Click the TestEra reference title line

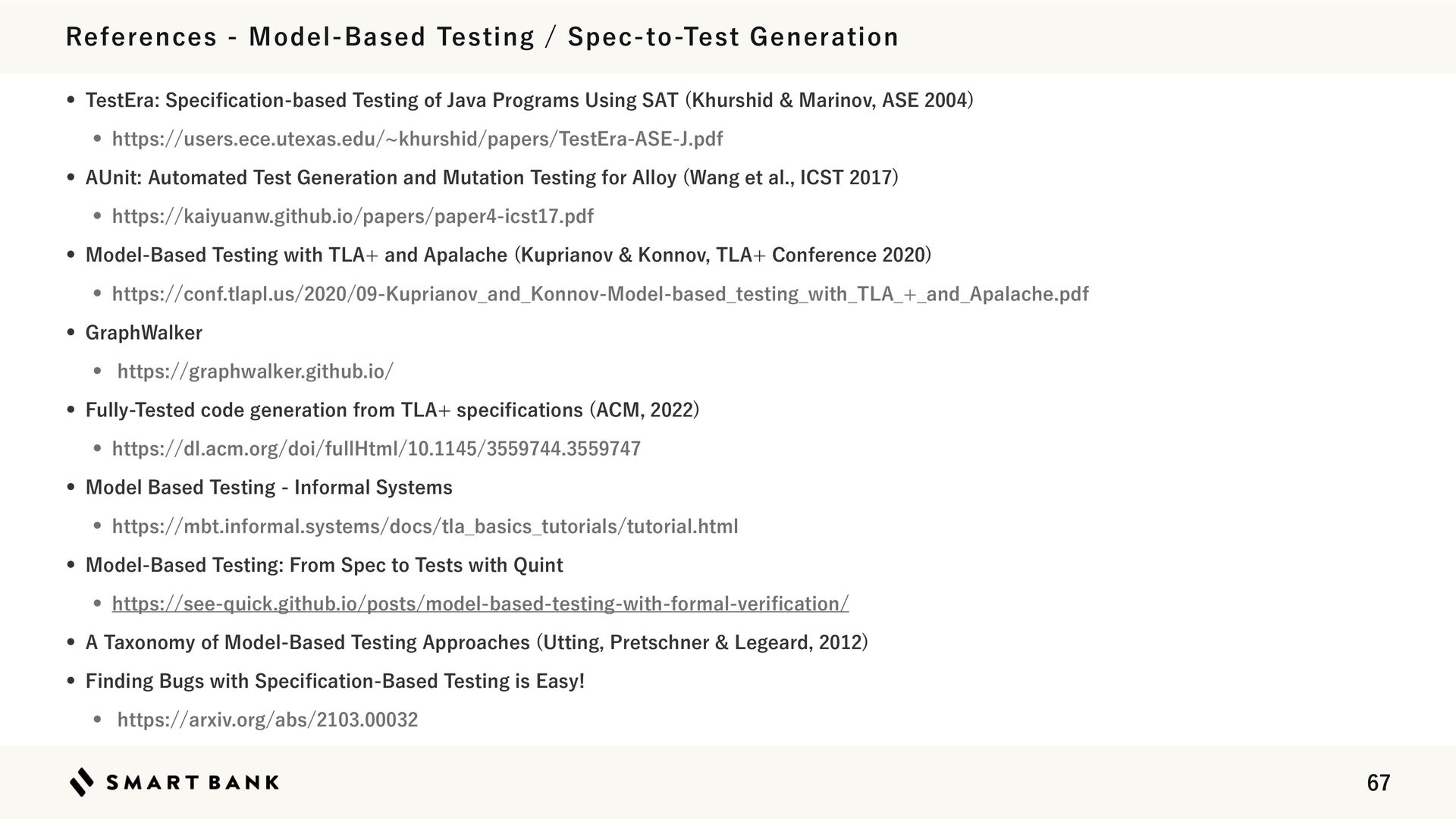pyautogui.click(x=529, y=100)
